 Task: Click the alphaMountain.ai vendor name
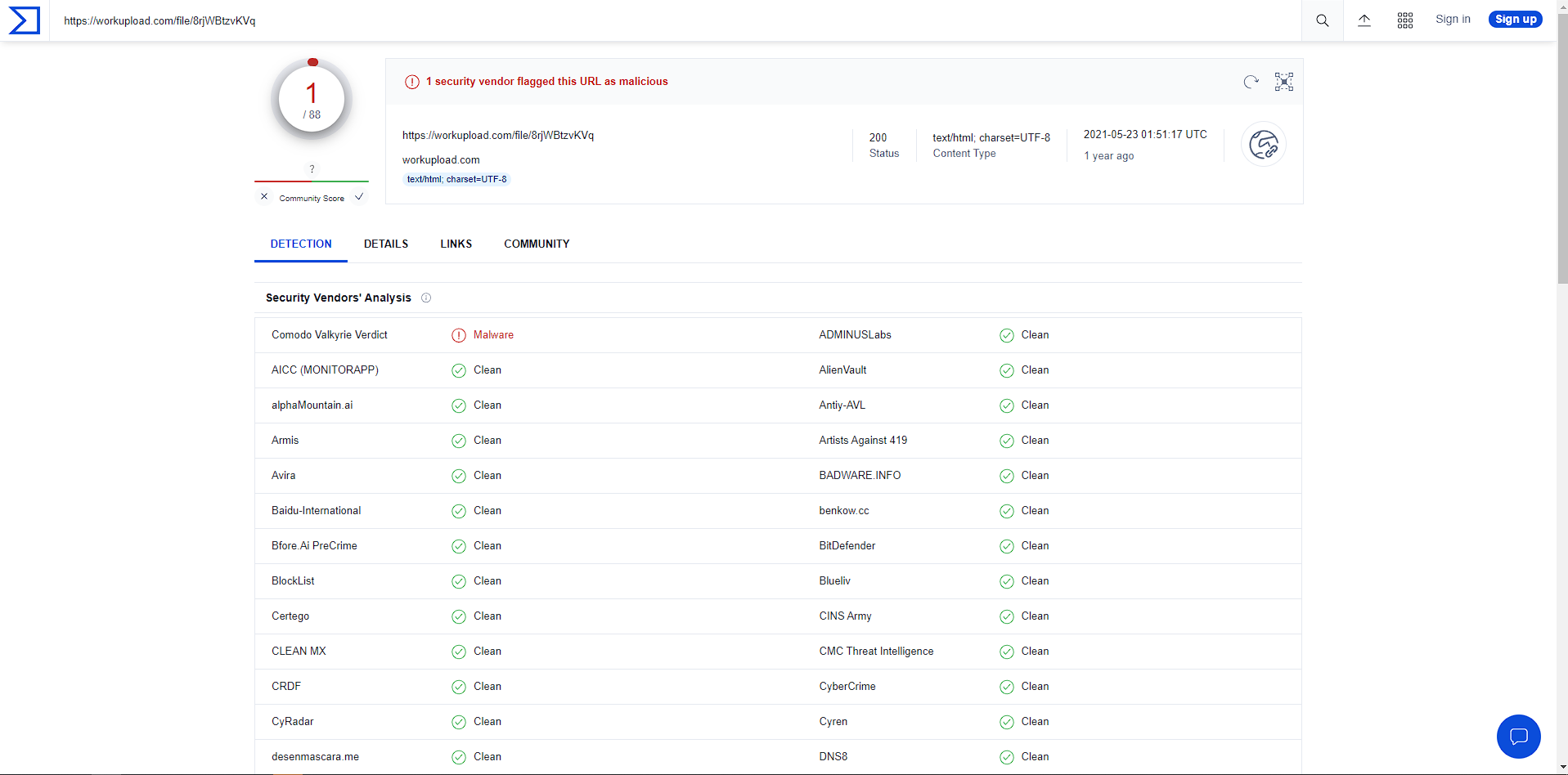(x=312, y=405)
